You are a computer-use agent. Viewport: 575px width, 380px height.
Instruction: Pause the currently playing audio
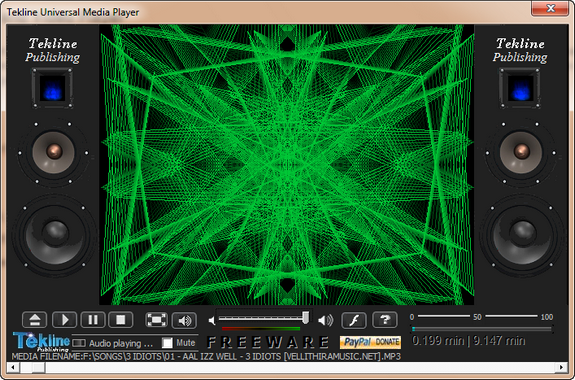(93, 320)
